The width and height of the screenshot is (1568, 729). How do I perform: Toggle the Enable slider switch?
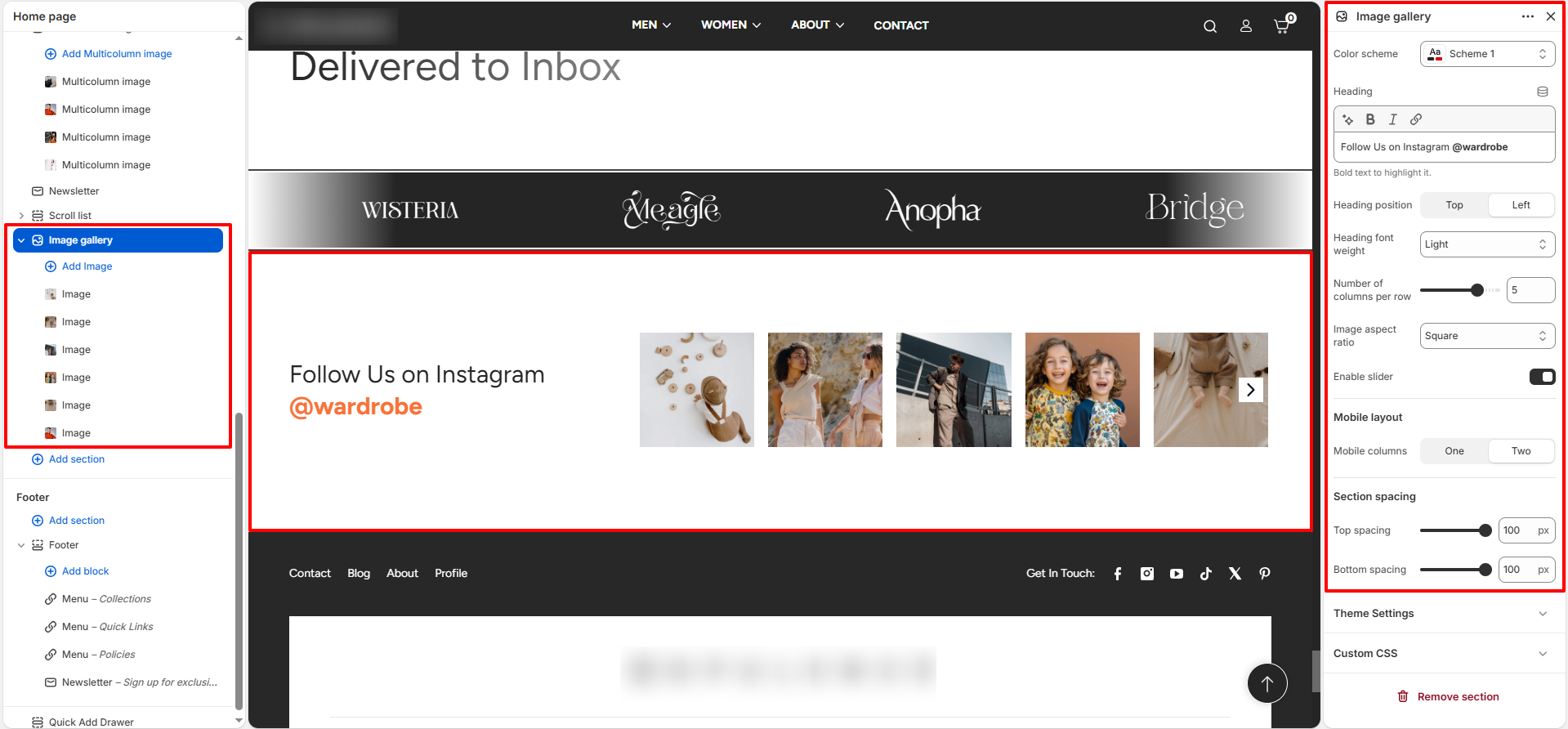coord(1542,377)
